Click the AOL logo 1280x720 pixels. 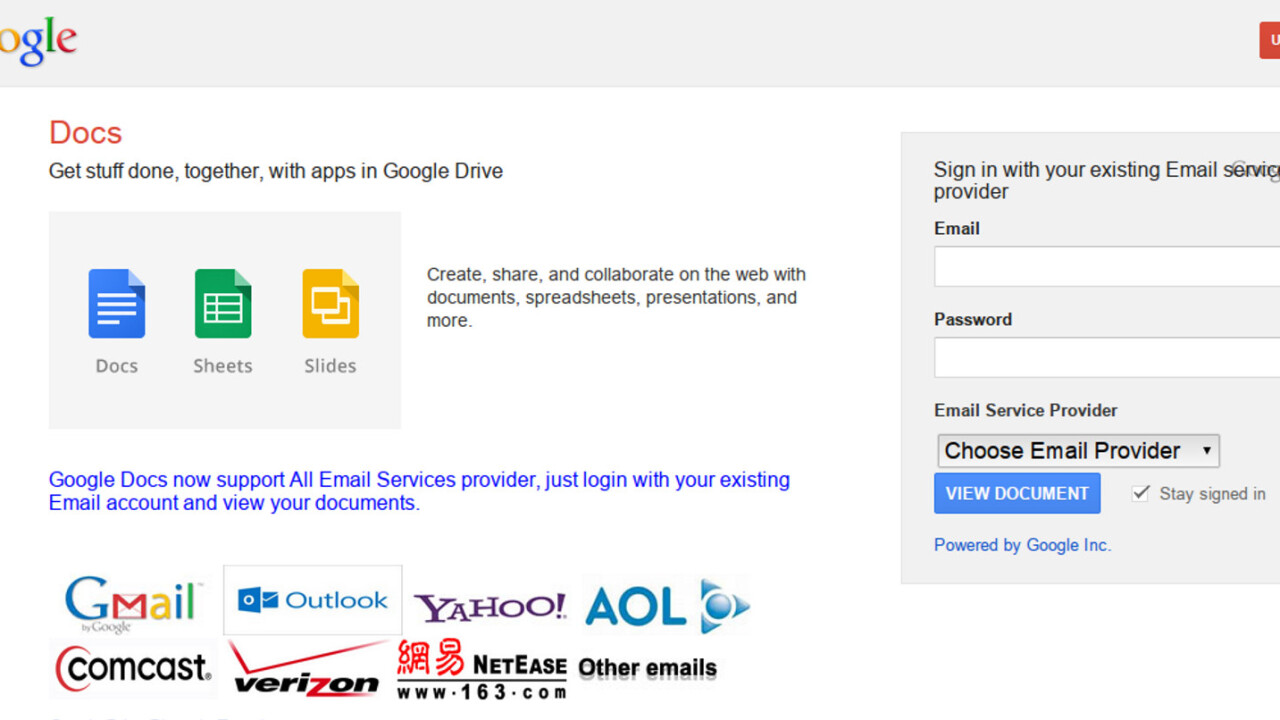pyautogui.click(x=665, y=606)
